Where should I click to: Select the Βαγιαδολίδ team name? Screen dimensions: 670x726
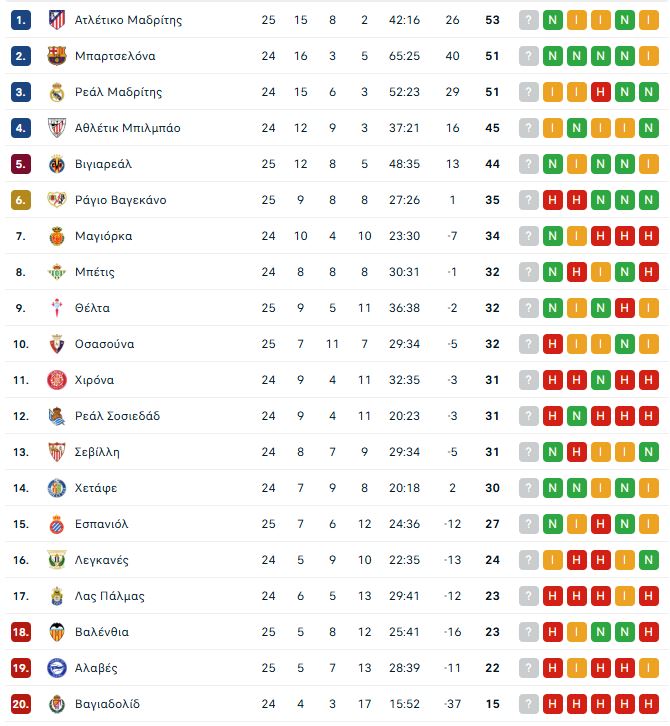107,704
